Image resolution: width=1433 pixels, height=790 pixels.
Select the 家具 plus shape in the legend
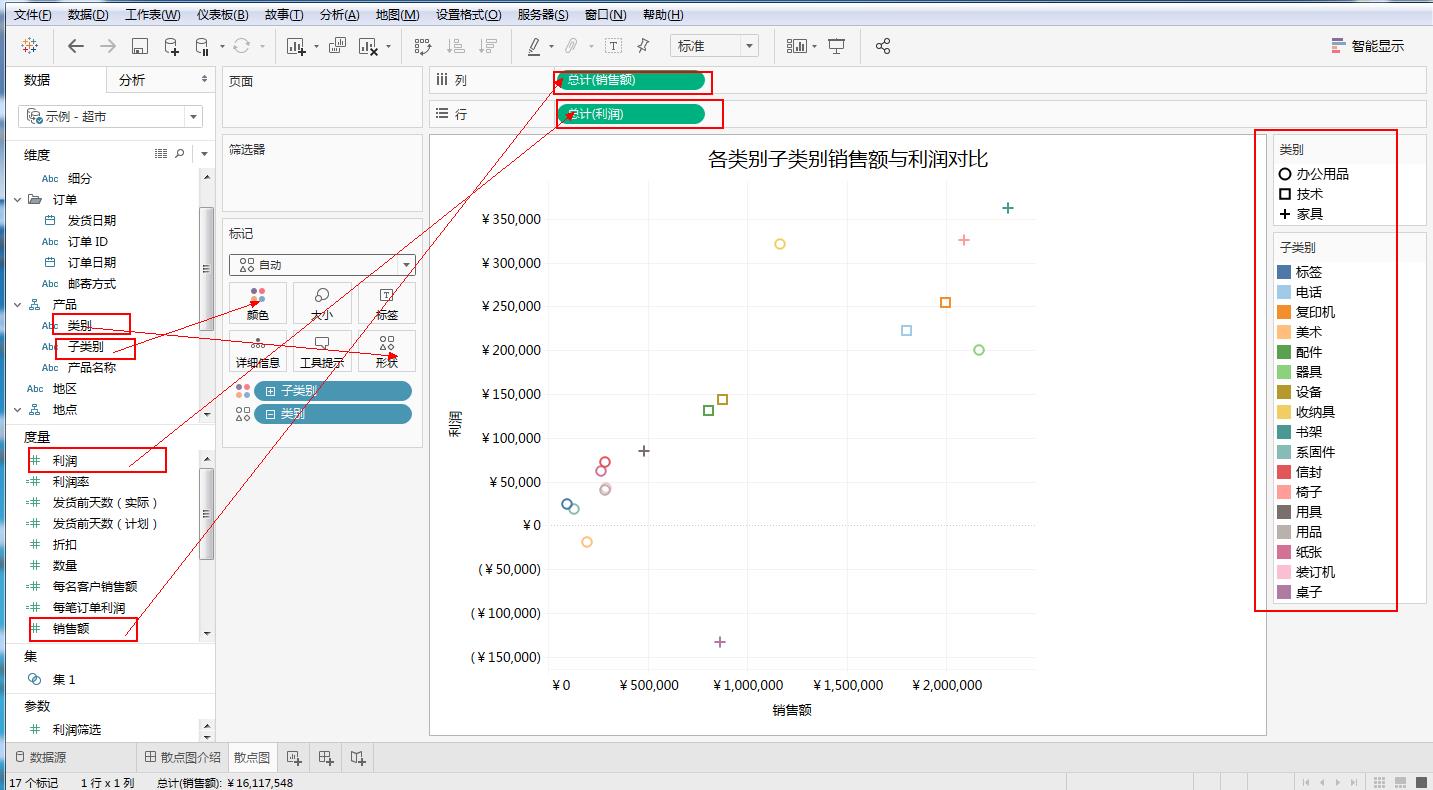click(x=1285, y=214)
